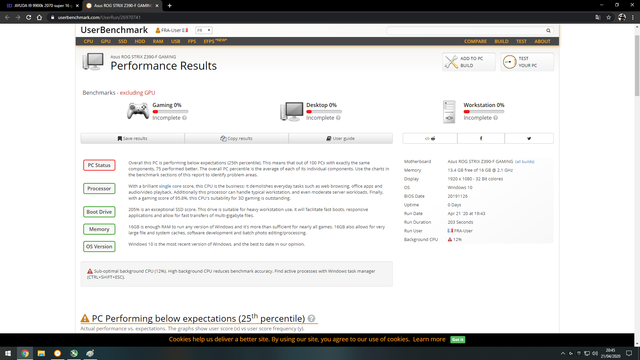
Task: Open the single core link
Action: click(170, 186)
